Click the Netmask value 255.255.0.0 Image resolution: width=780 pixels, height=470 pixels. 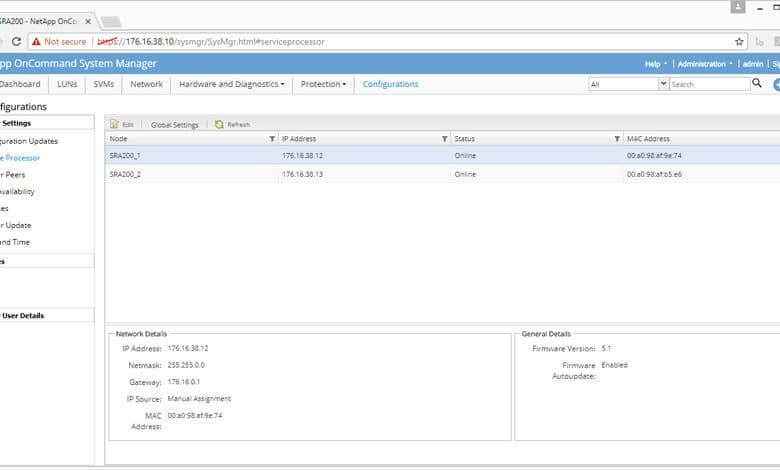pyautogui.click(x=186, y=365)
